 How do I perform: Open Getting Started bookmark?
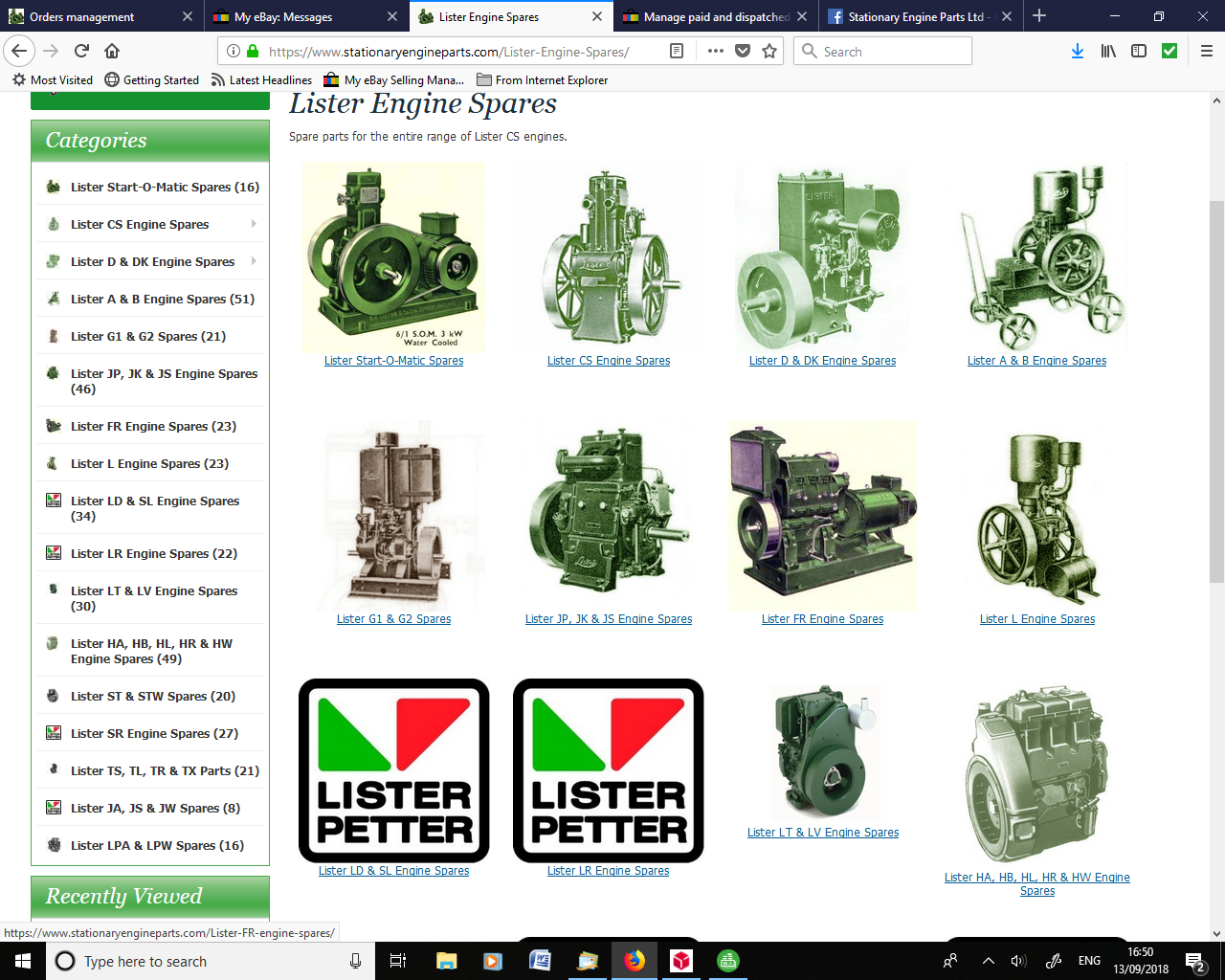point(152,80)
